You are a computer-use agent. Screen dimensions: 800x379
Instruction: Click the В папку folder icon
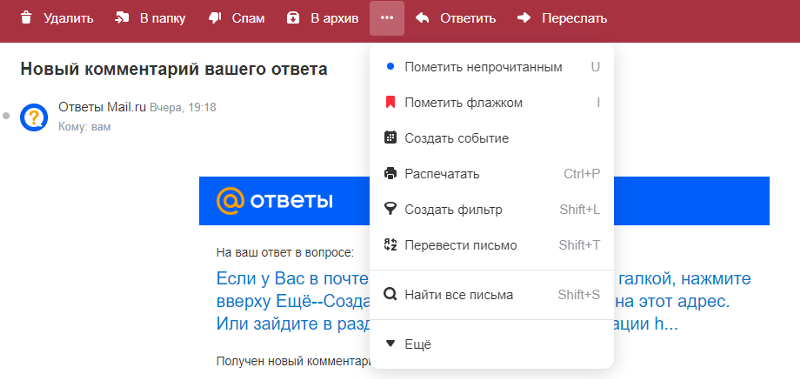tap(122, 18)
